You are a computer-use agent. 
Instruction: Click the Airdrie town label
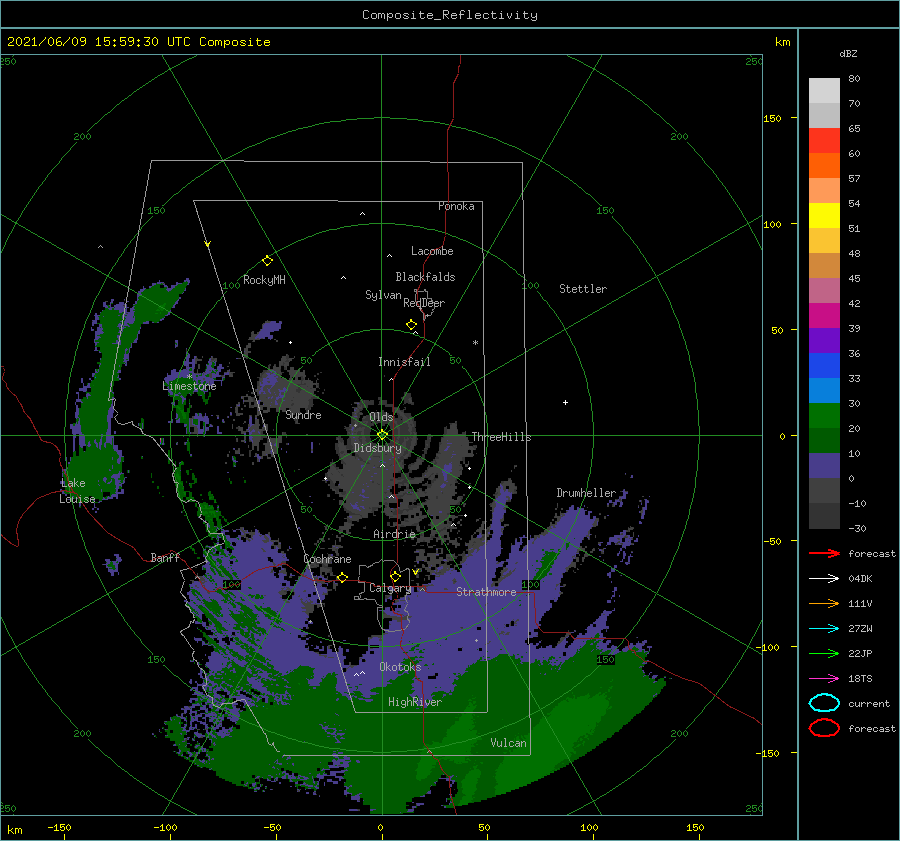tap(394, 534)
